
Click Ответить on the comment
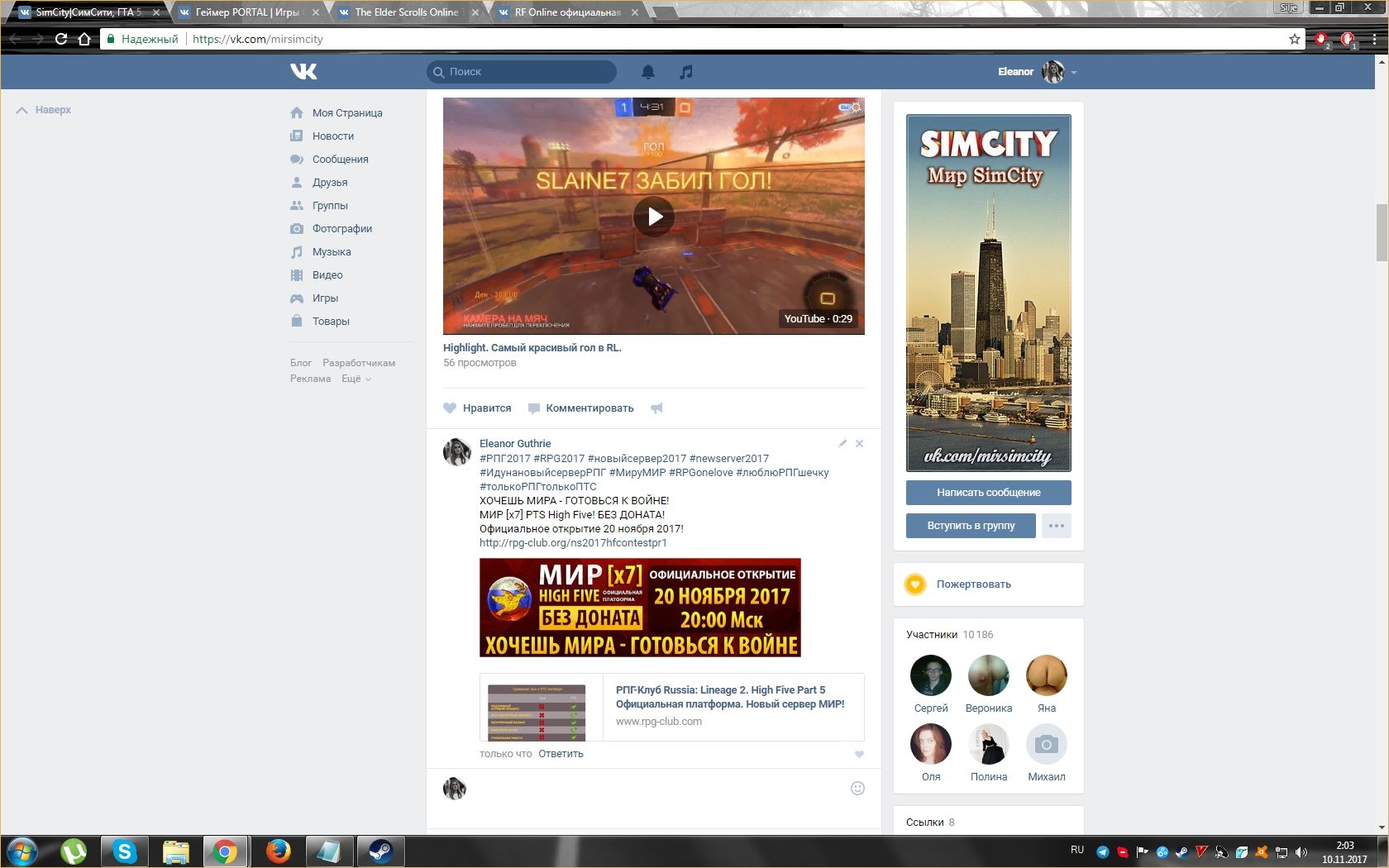point(561,754)
